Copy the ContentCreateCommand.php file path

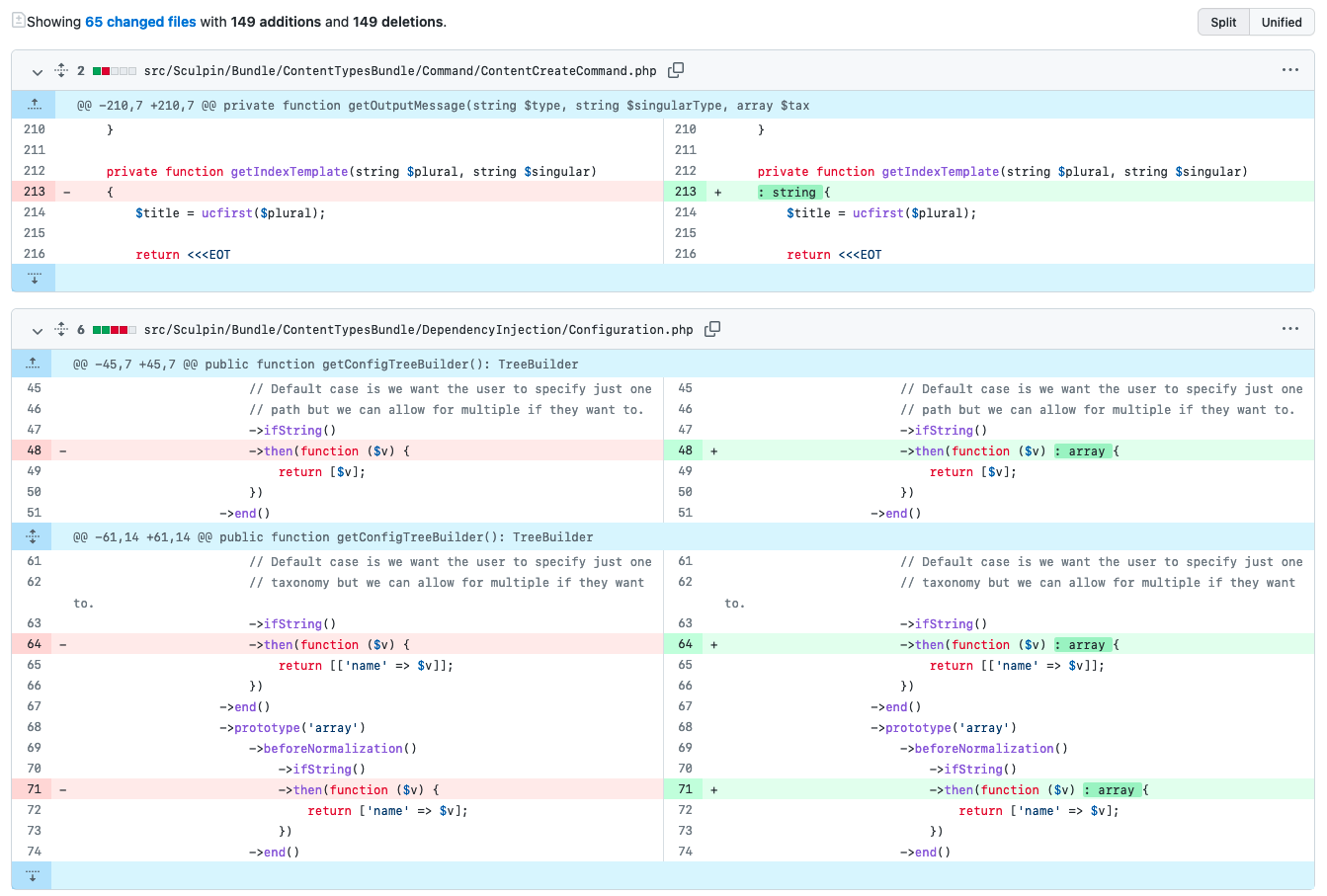tap(676, 70)
